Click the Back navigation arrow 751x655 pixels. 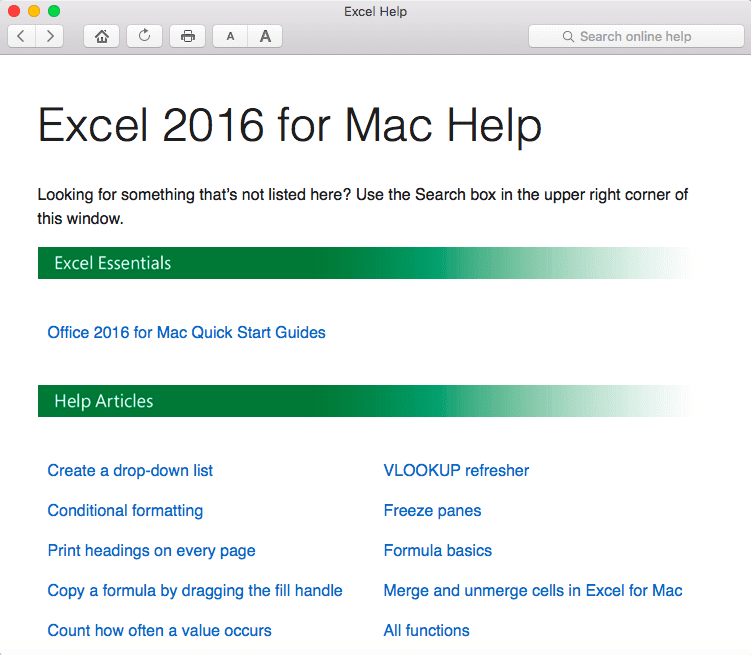pyautogui.click(x=22, y=36)
